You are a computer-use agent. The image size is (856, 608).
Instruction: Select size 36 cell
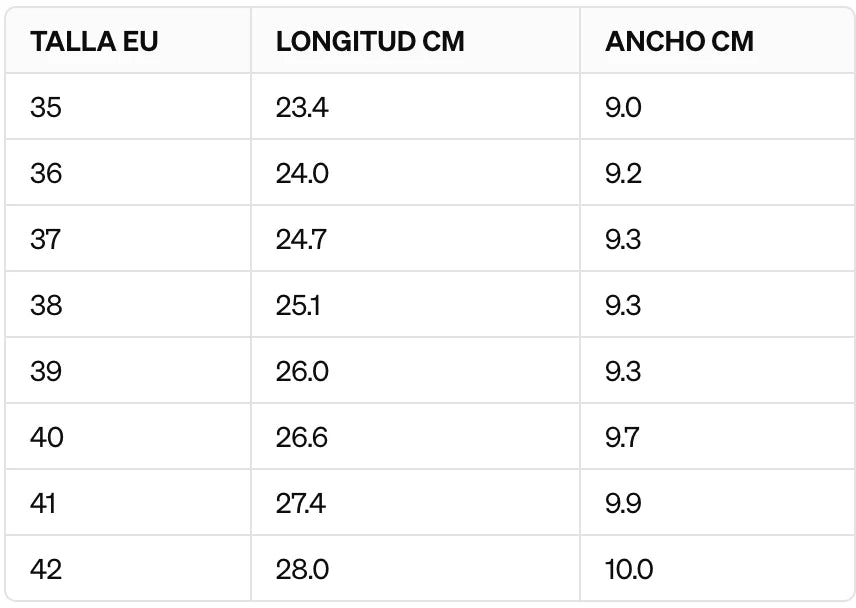[x=46, y=173]
